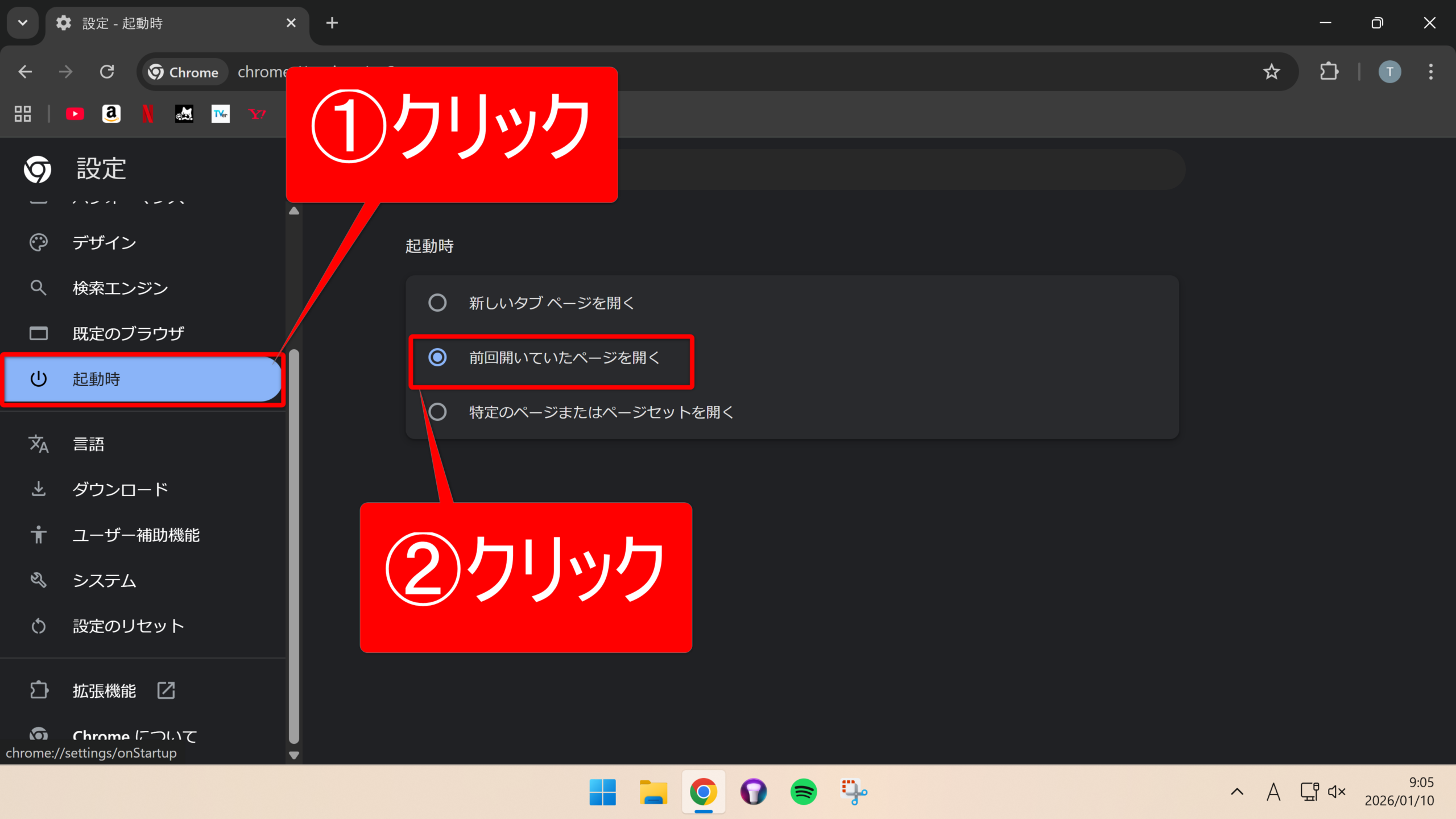Reload the current page
The width and height of the screenshot is (1456, 819).
coord(107,72)
